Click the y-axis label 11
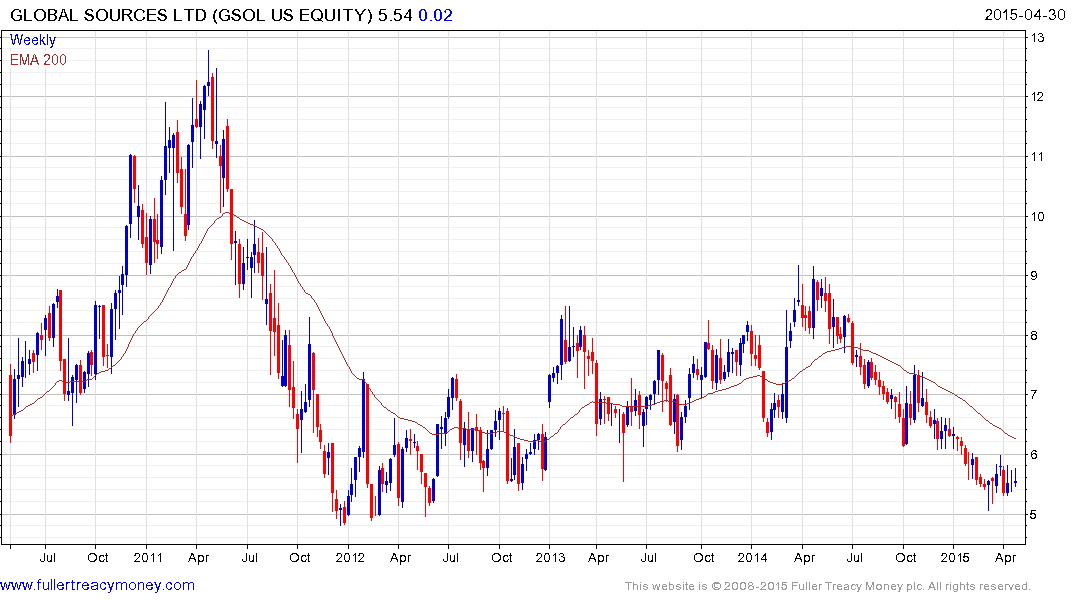The width and height of the screenshot is (1075, 600). (x=1037, y=156)
